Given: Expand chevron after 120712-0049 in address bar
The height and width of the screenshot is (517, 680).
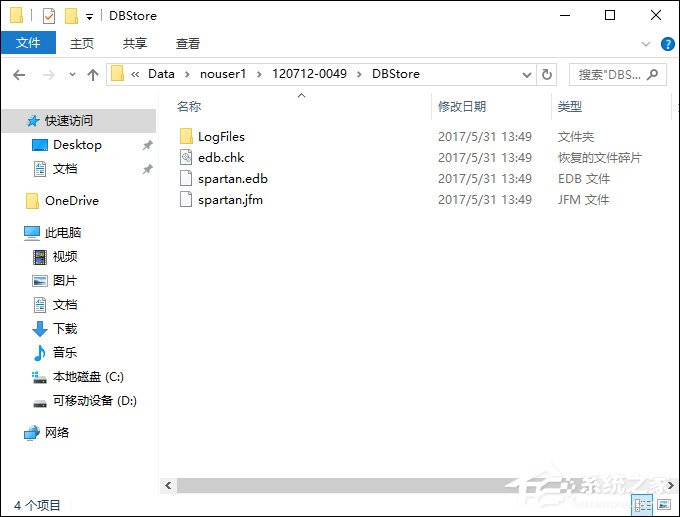Looking at the screenshot, I should coord(359,74).
